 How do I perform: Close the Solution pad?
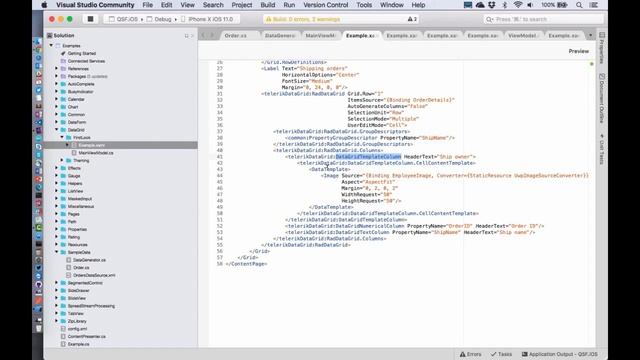pos(192,36)
